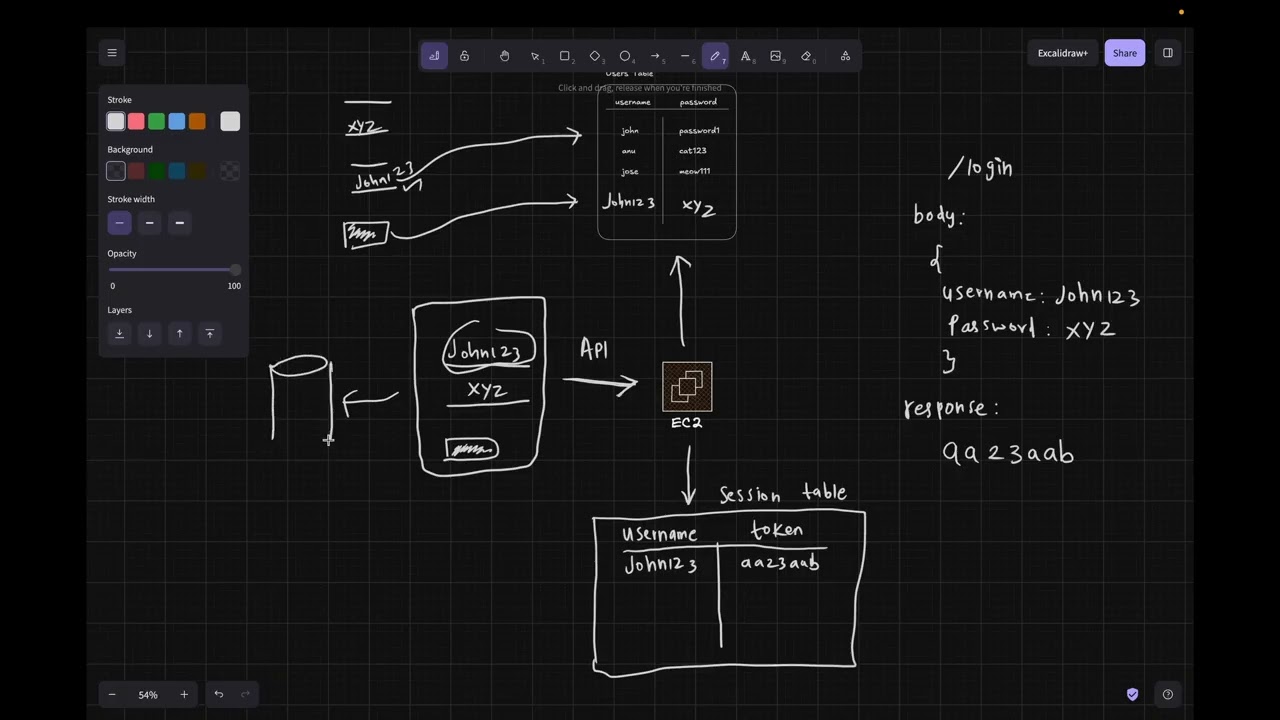Choose the green stroke color swatch
The width and height of the screenshot is (1280, 720).
(x=156, y=121)
